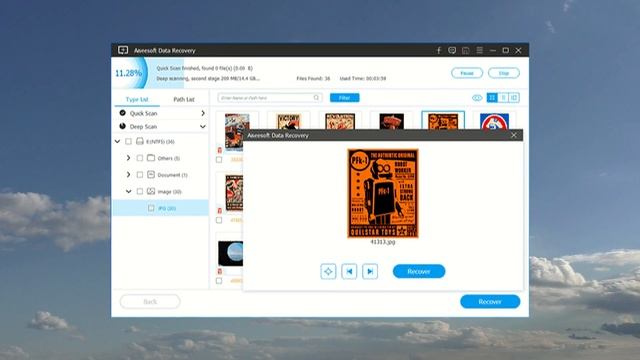Click the main Recover button at bottom
The width and height of the screenshot is (640, 360).
[490, 302]
